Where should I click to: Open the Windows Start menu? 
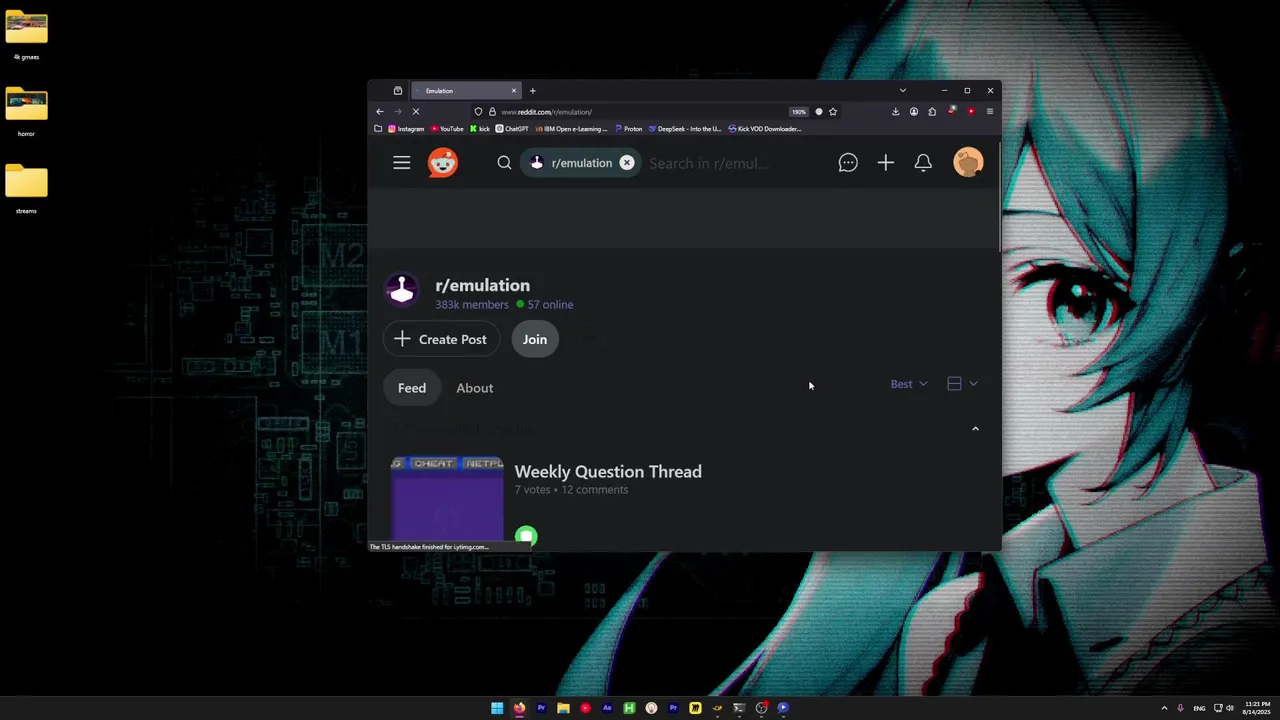[497, 708]
